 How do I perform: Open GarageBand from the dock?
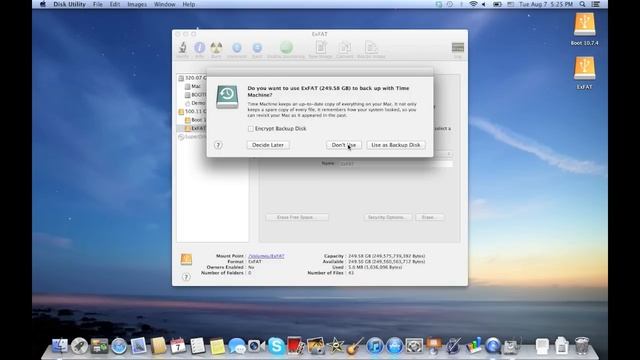(x=355, y=346)
